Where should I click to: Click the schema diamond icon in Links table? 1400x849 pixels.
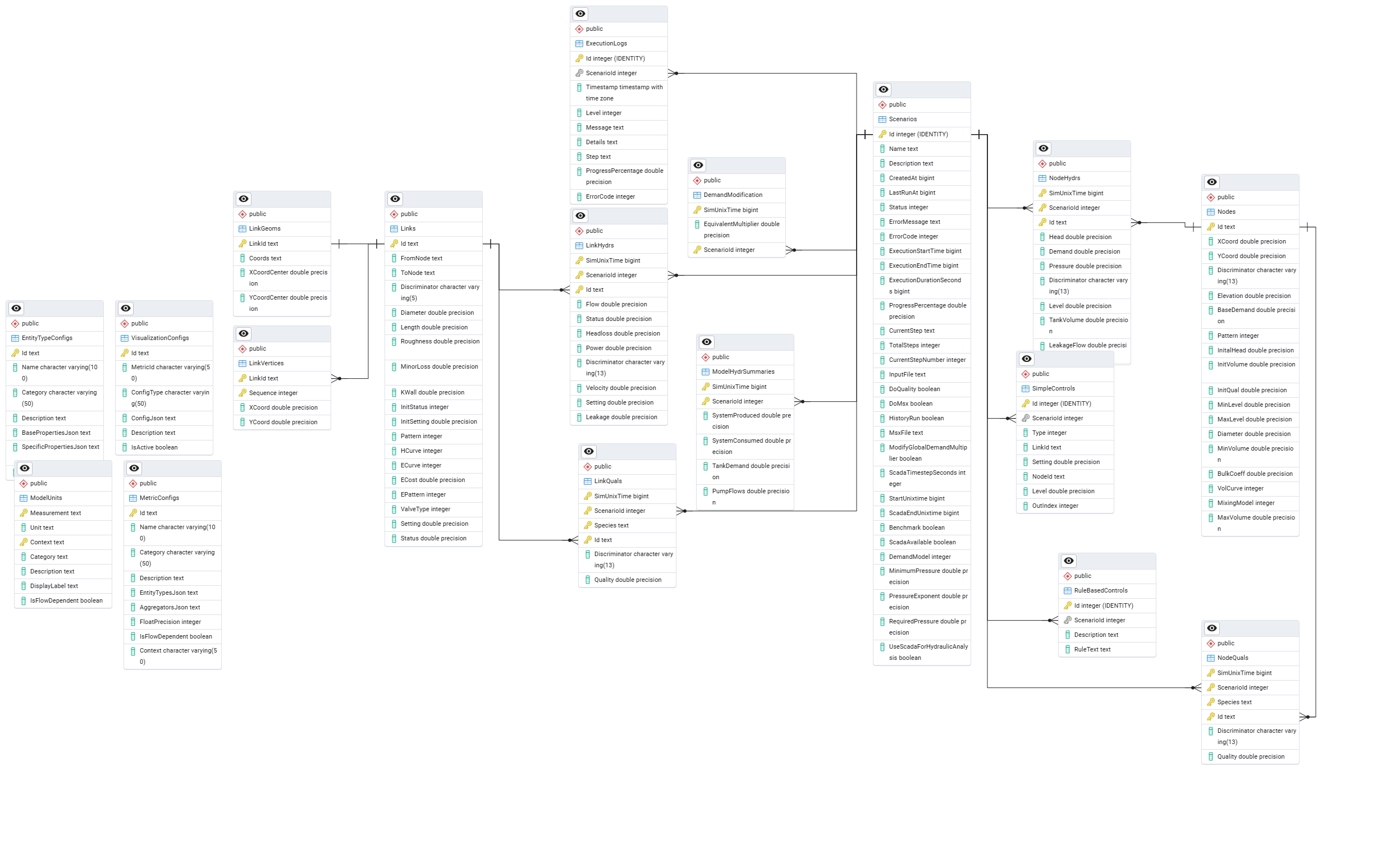pyautogui.click(x=394, y=214)
